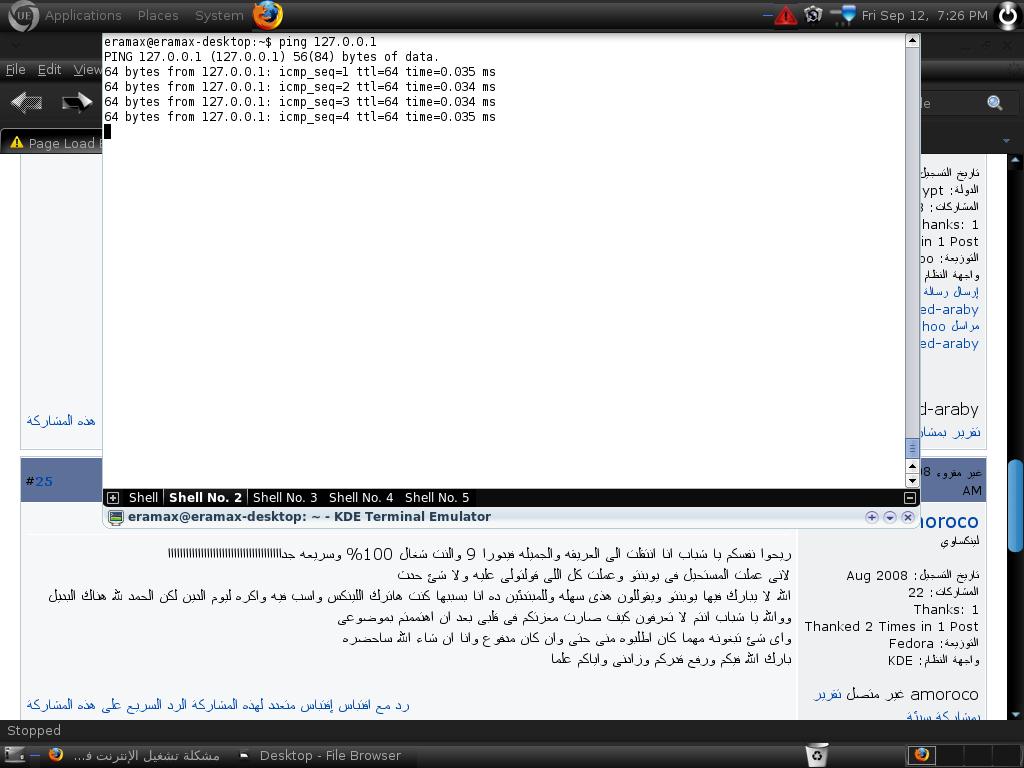Add a new shell session with plus icon
1024x768 pixels.
coord(112,498)
